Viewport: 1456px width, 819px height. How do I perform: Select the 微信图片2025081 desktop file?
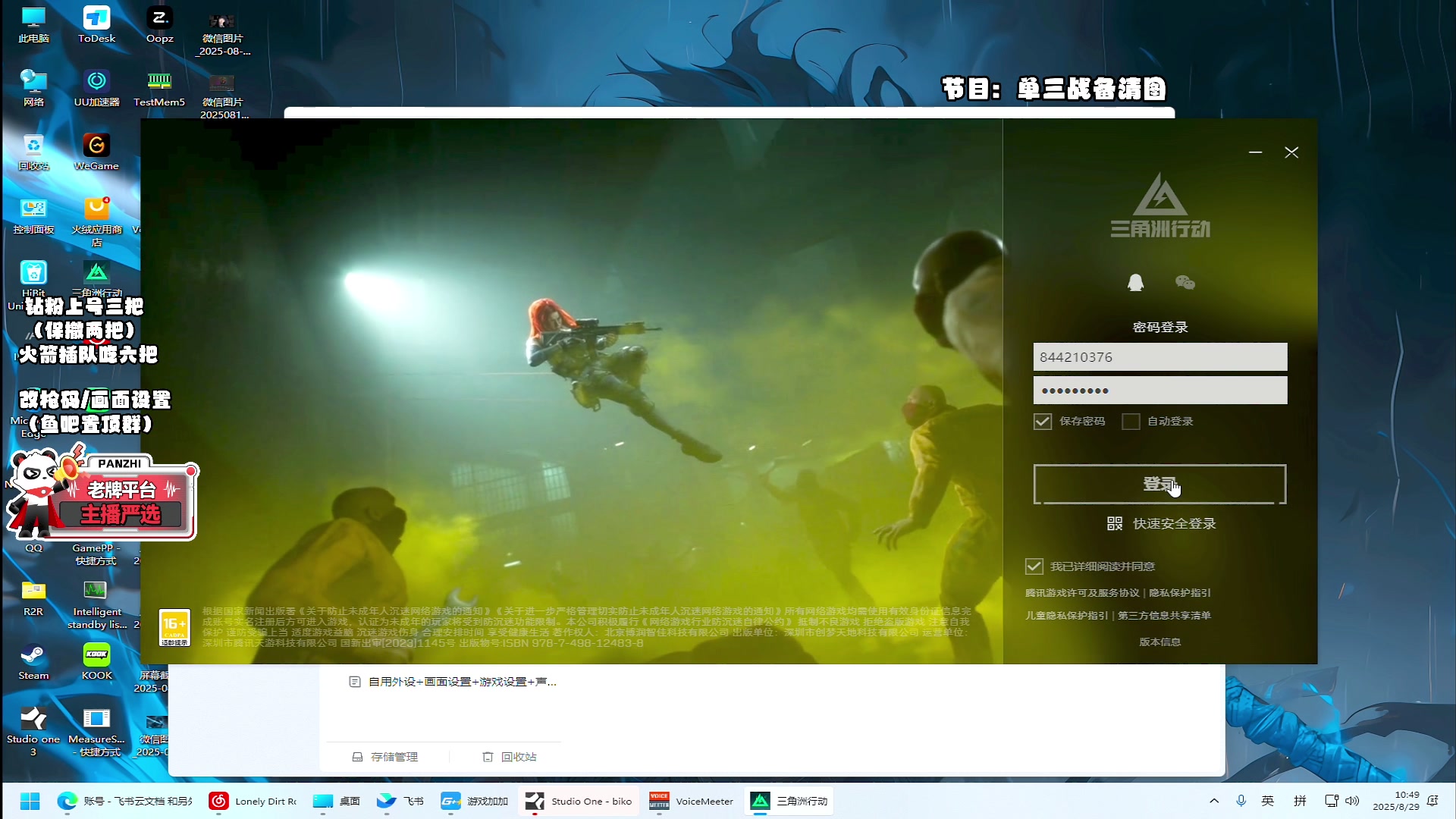222,96
